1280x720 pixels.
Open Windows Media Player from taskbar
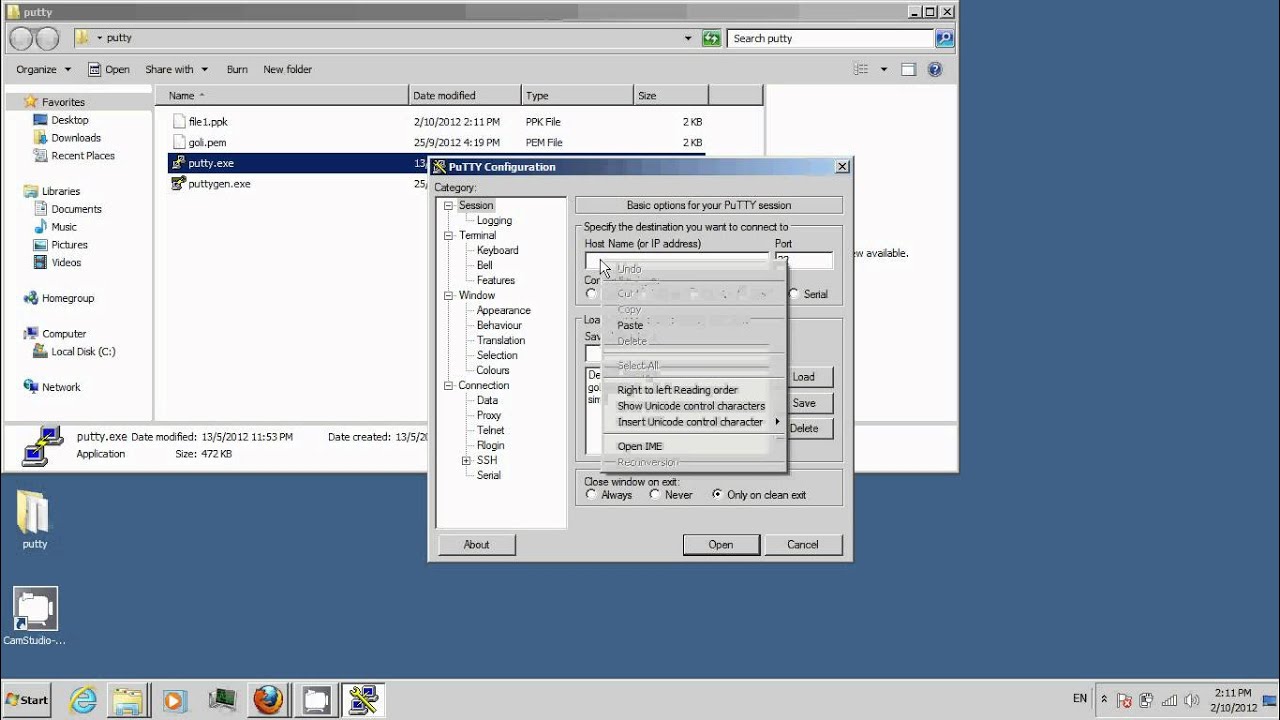pyautogui.click(x=174, y=700)
